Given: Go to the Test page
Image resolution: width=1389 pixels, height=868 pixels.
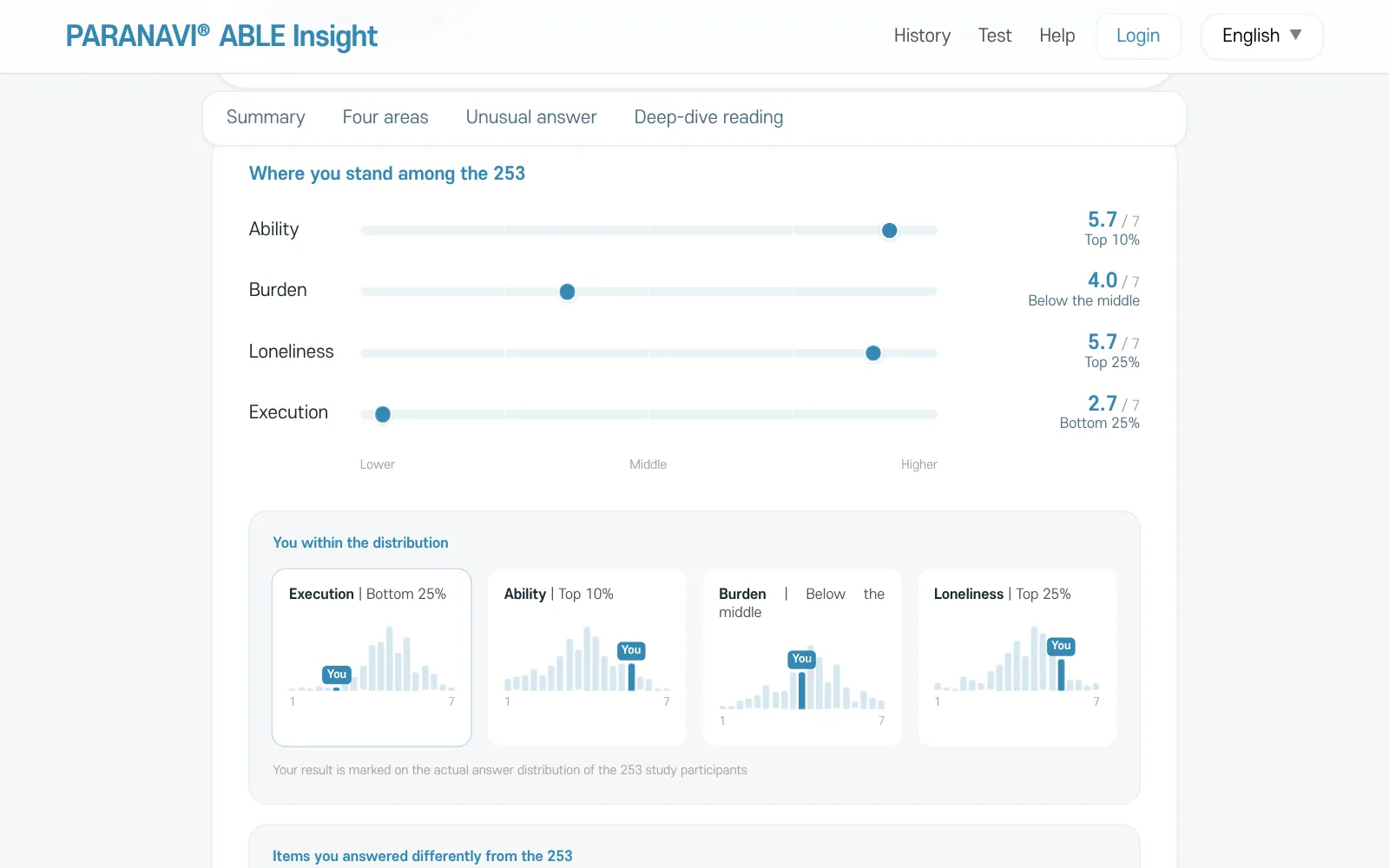Looking at the screenshot, I should click(995, 36).
